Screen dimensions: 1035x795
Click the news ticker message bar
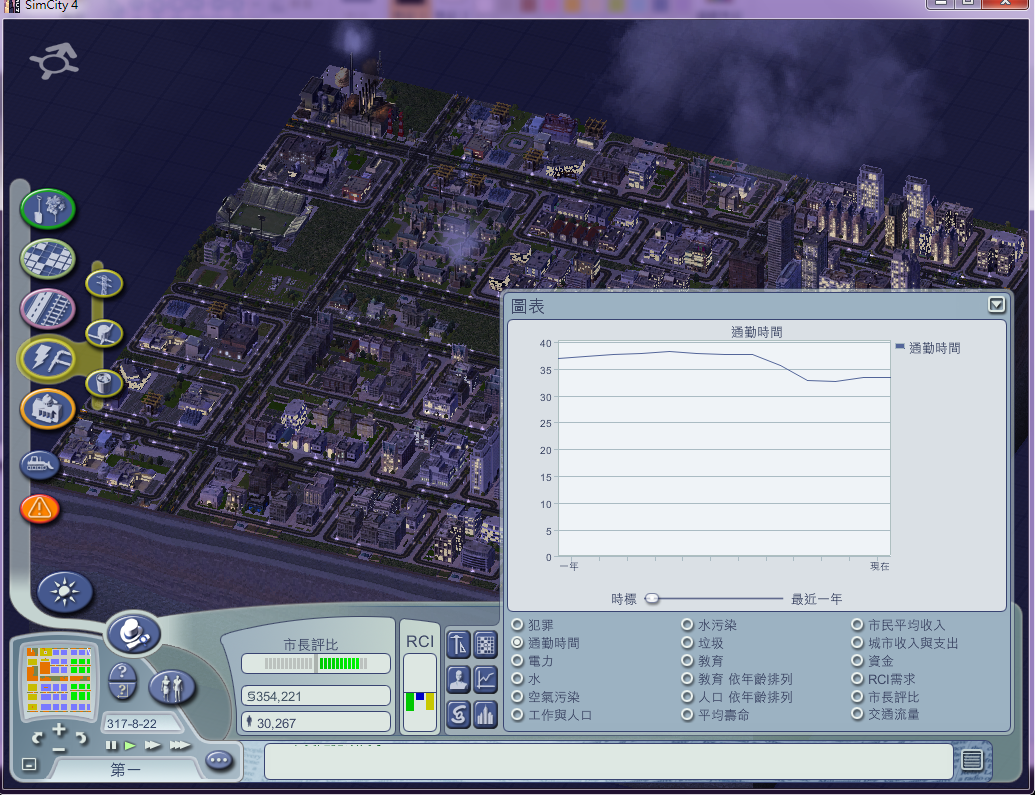(x=609, y=761)
